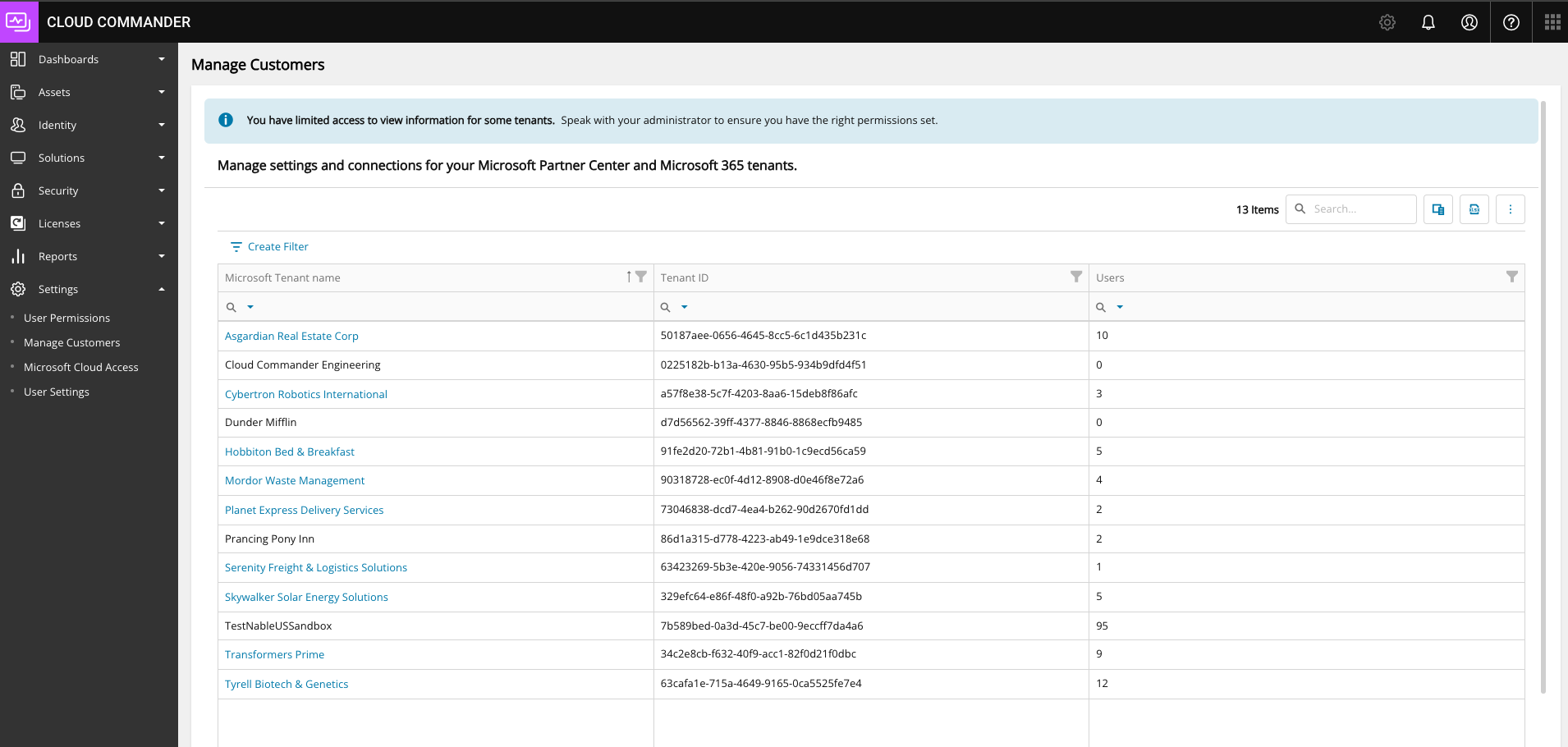Click the Cloud Commander logo swatch

(19, 21)
